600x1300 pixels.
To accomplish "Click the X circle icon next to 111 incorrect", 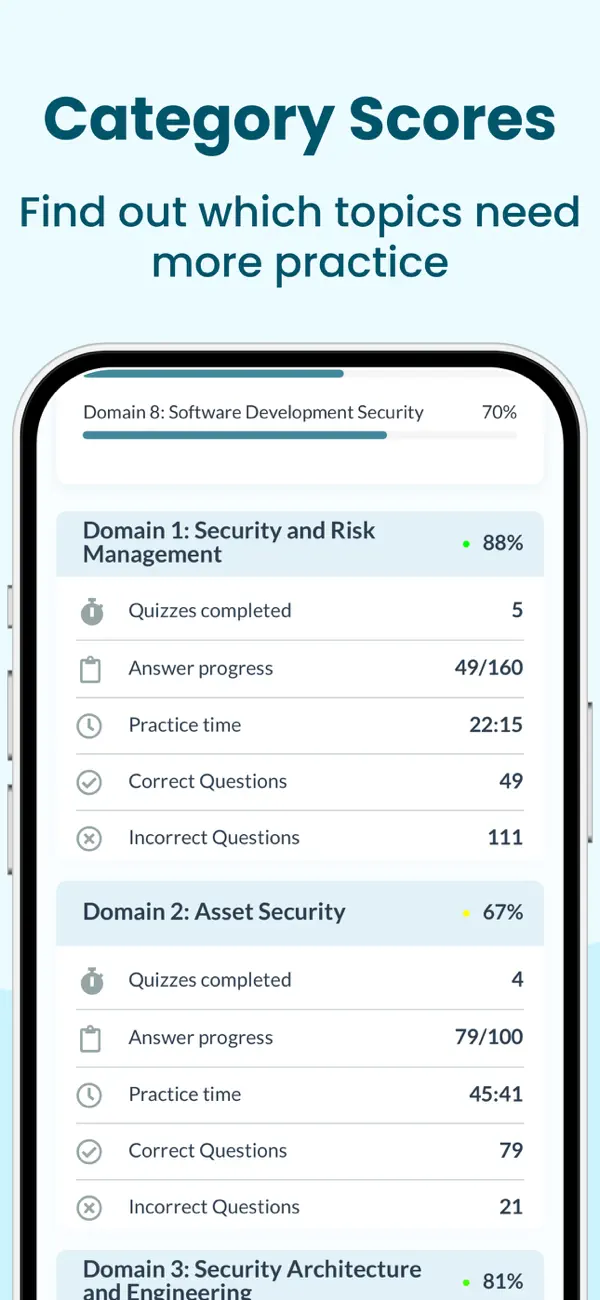I will pyautogui.click(x=90, y=838).
